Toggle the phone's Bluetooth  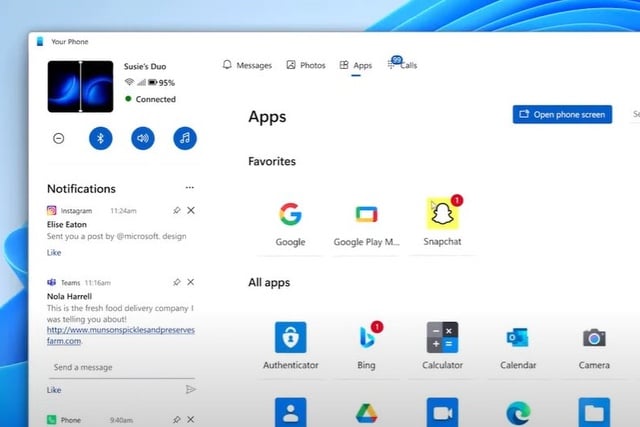100,138
